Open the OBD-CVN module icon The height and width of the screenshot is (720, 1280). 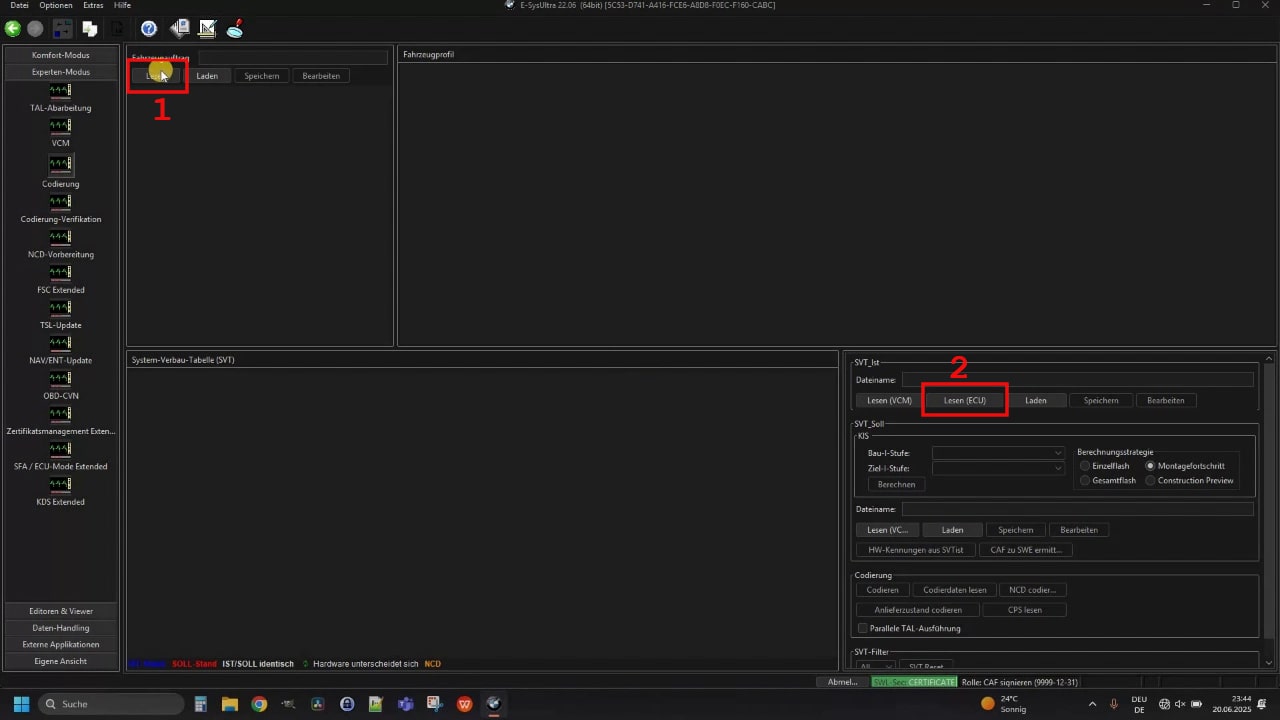pos(60,379)
